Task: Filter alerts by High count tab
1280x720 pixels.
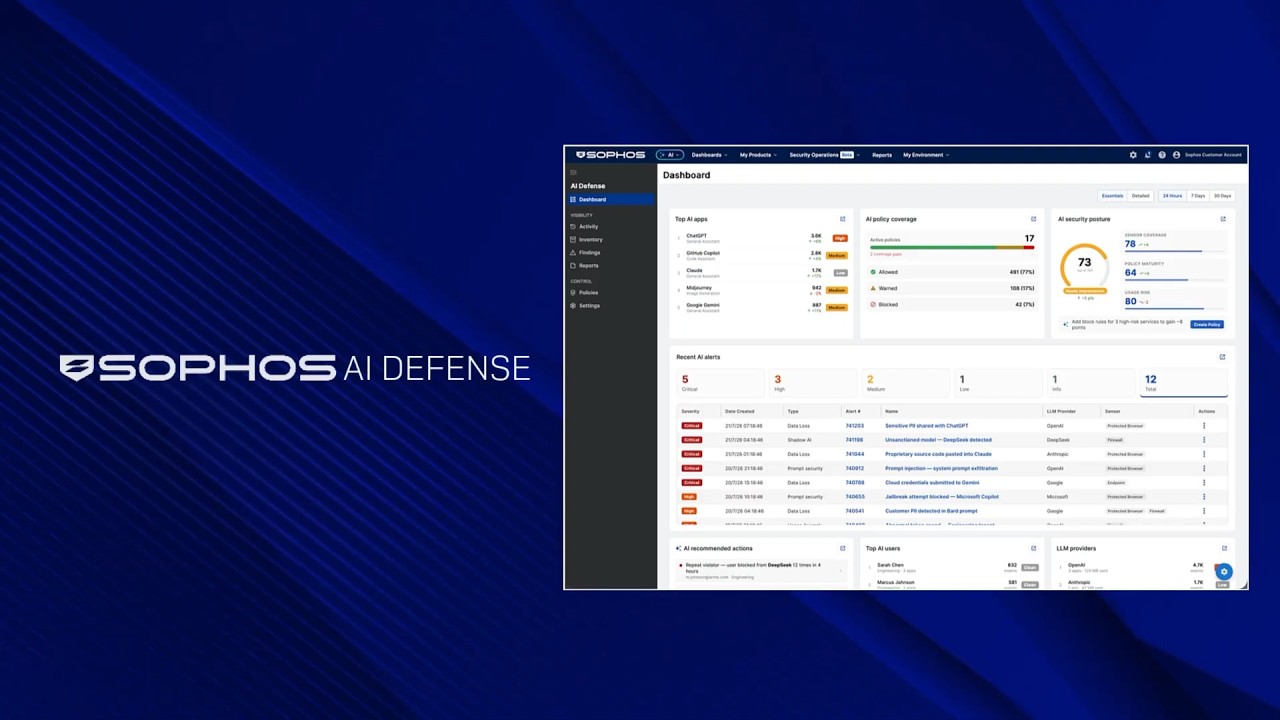Action: 812,383
